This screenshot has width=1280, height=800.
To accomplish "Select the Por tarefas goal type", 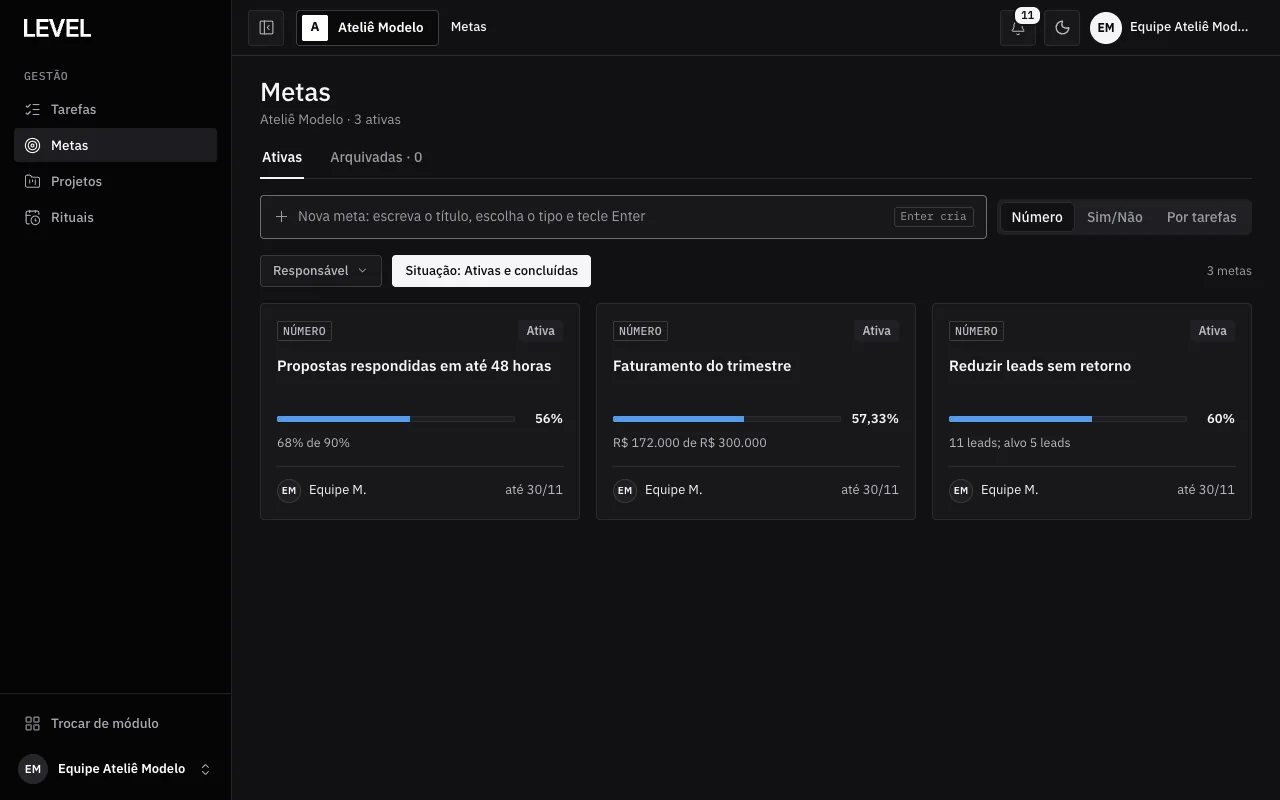I will (x=1201, y=217).
